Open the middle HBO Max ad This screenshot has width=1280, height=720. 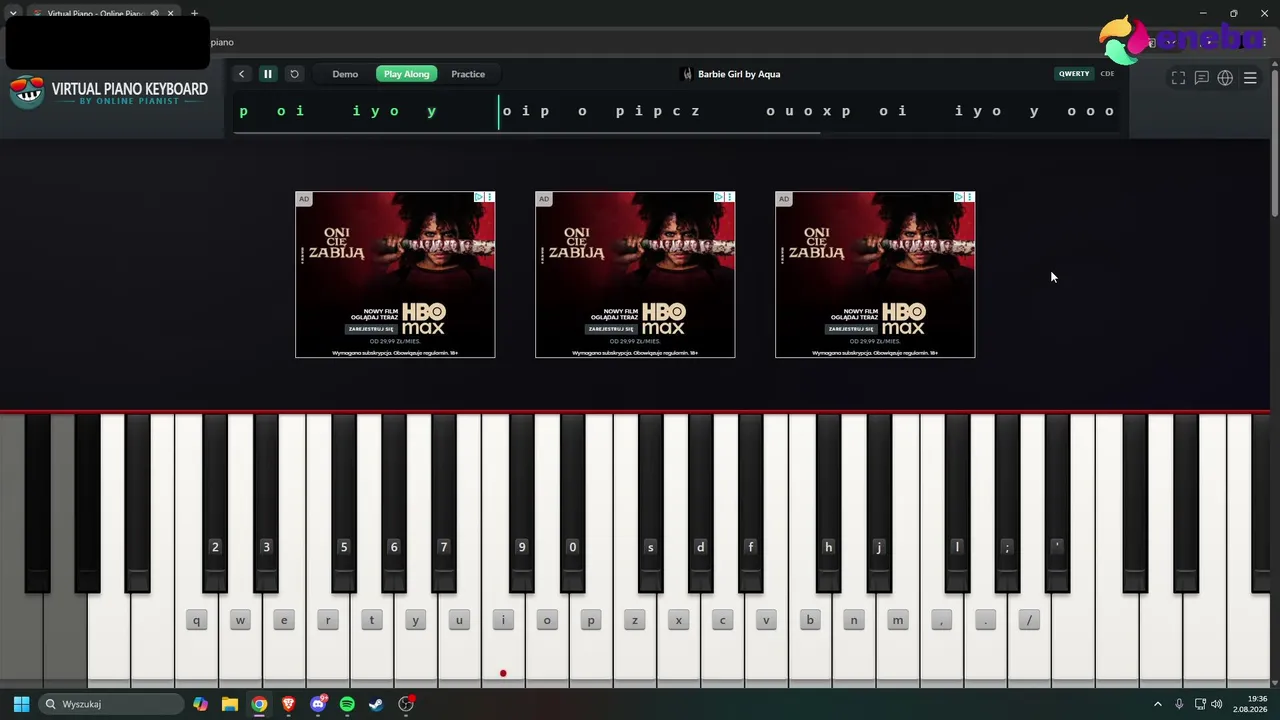(x=635, y=274)
